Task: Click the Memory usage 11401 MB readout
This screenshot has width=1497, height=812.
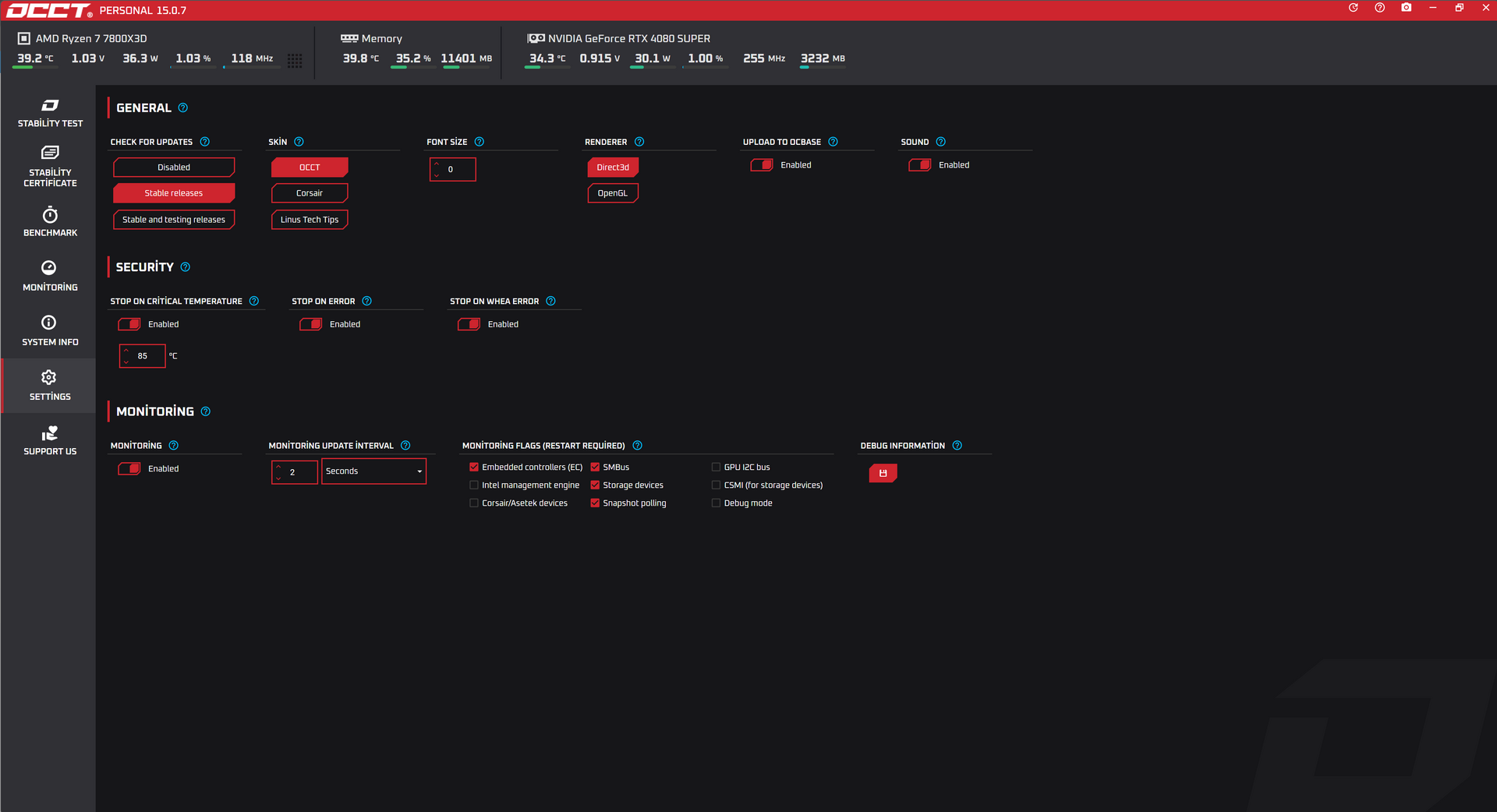Action: [x=466, y=58]
